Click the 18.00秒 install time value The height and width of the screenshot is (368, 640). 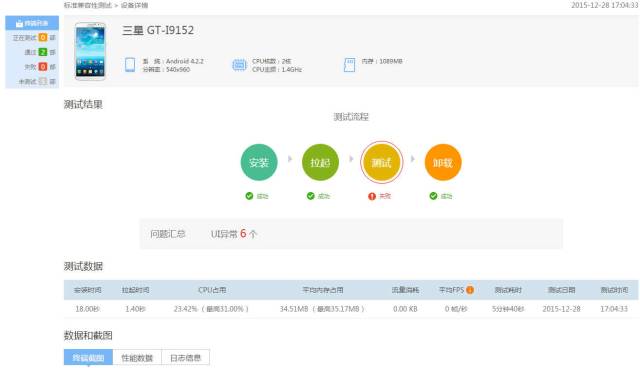pyautogui.click(x=87, y=309)
